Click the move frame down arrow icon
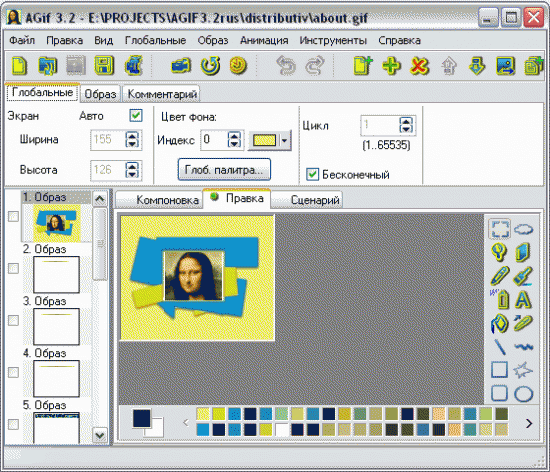This screenshot has height=472, width=550. (477, 66)
